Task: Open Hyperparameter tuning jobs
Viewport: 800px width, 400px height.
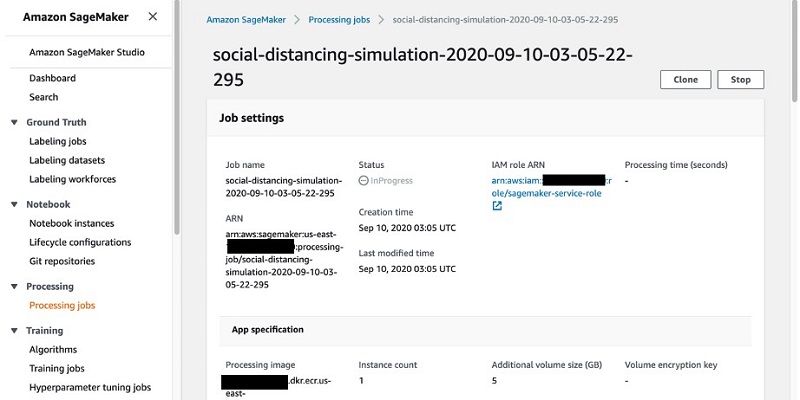Action: pyautogui.click(x=90, y=387)
